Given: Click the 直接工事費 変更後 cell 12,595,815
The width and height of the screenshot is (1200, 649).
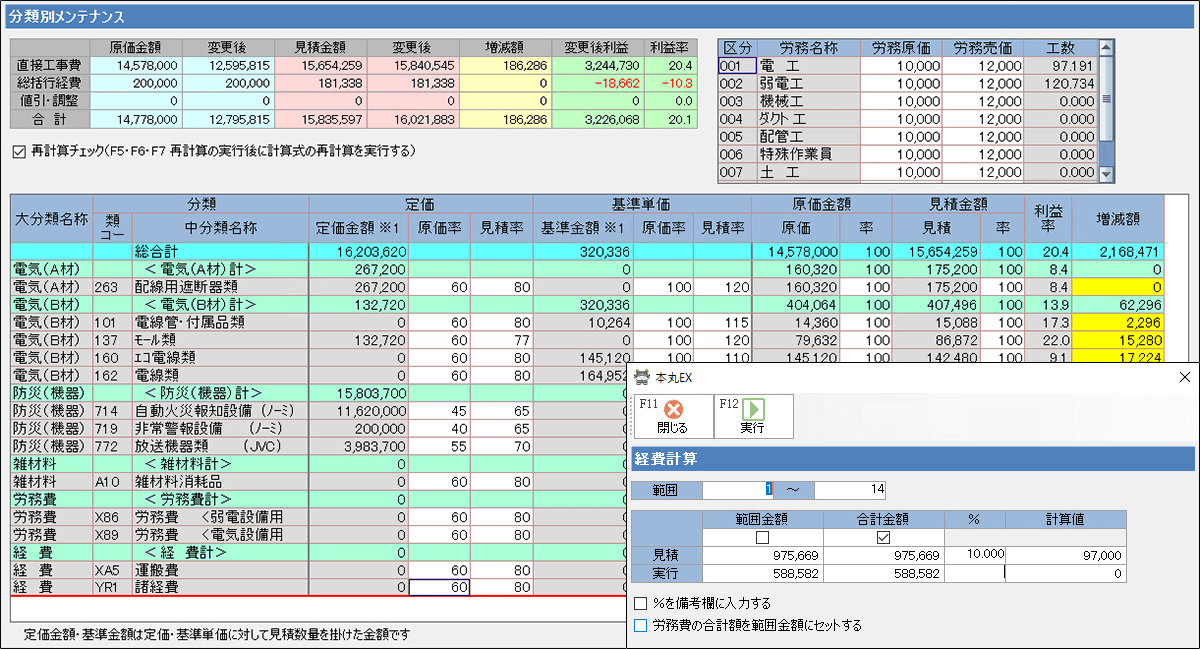Looking at the screenshot, I should click(228, 65).
